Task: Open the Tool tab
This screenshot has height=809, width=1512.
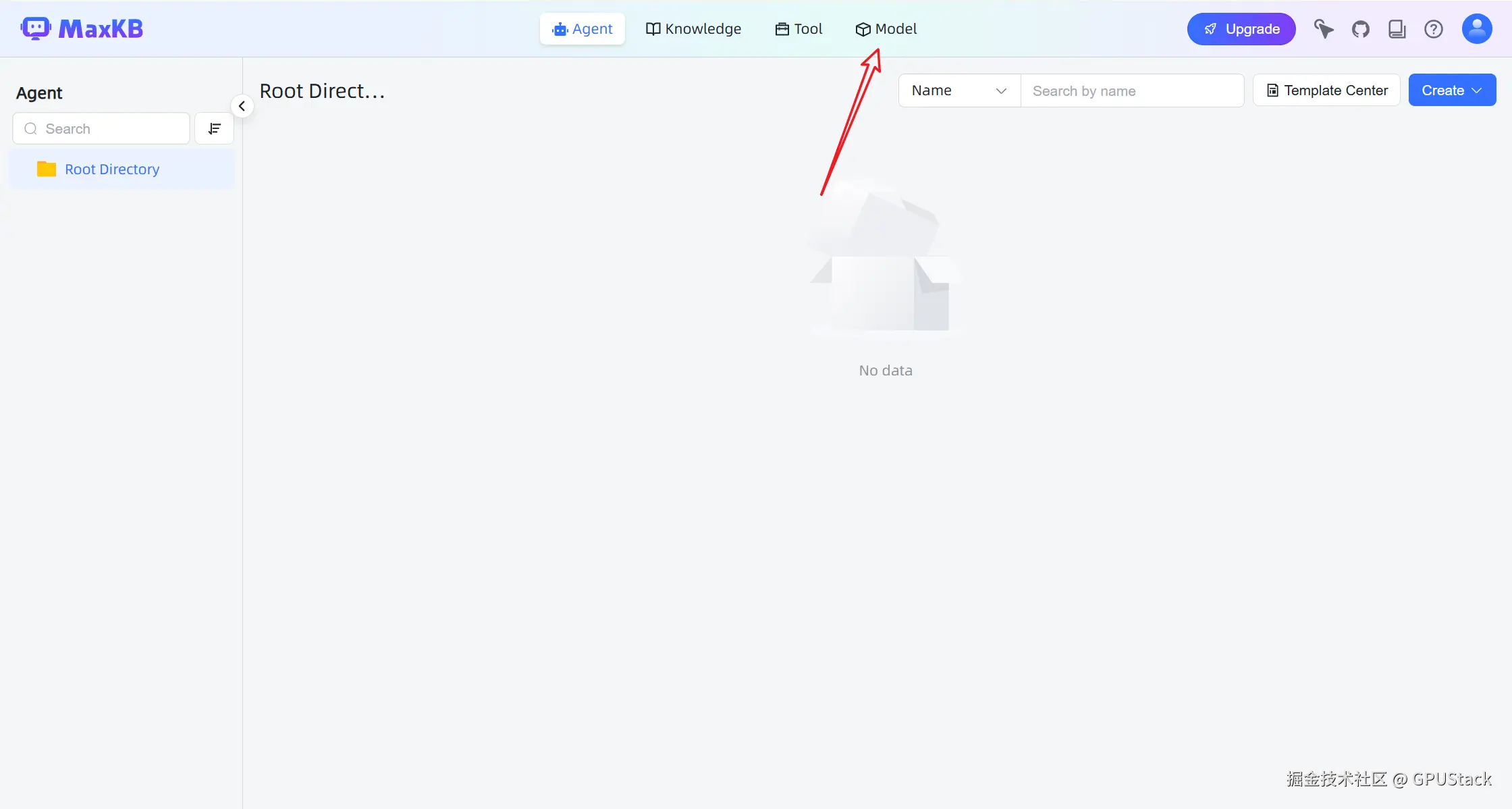Action: (799, 29)
